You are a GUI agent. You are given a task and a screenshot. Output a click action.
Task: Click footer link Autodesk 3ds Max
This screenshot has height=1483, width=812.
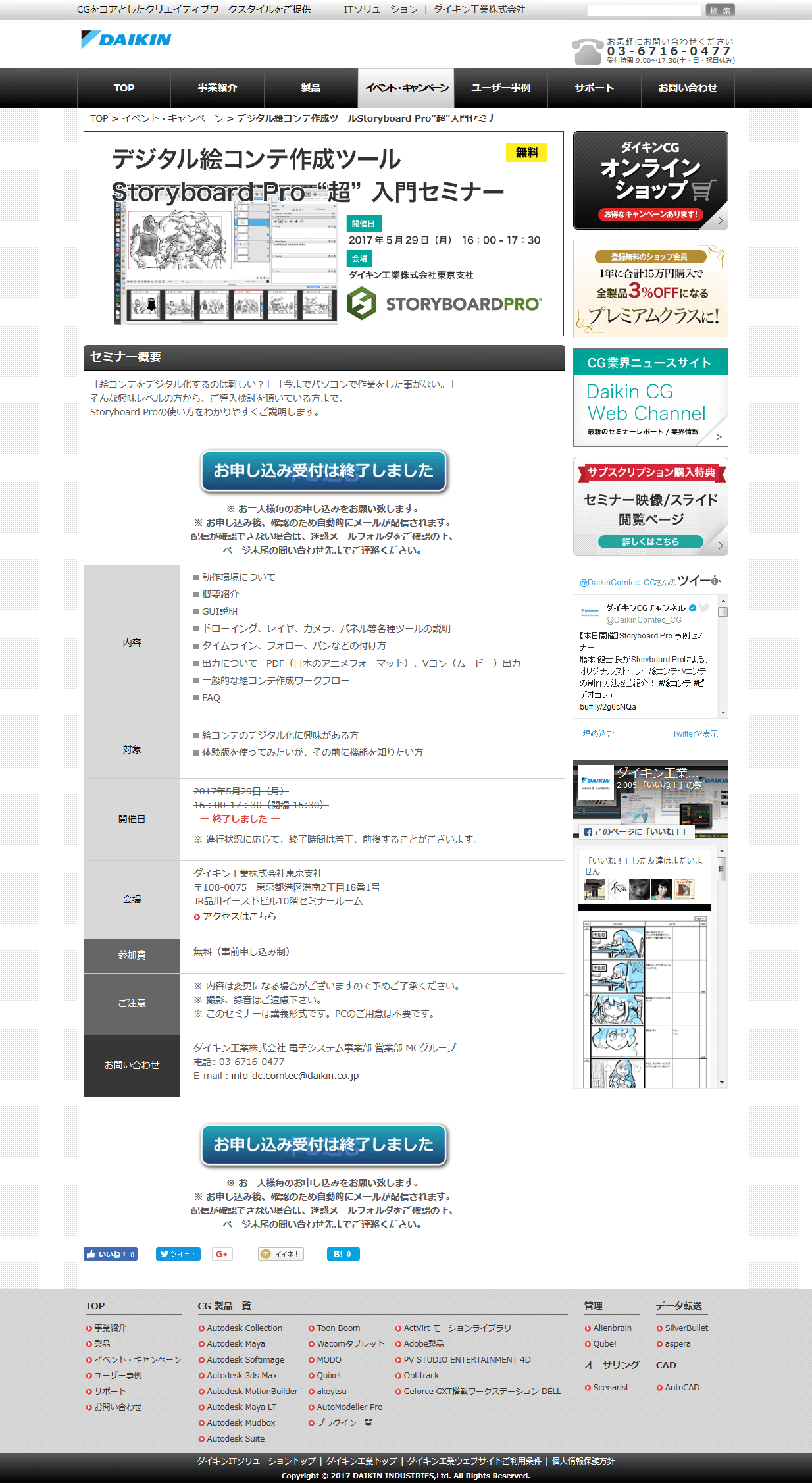[241, 1376]
